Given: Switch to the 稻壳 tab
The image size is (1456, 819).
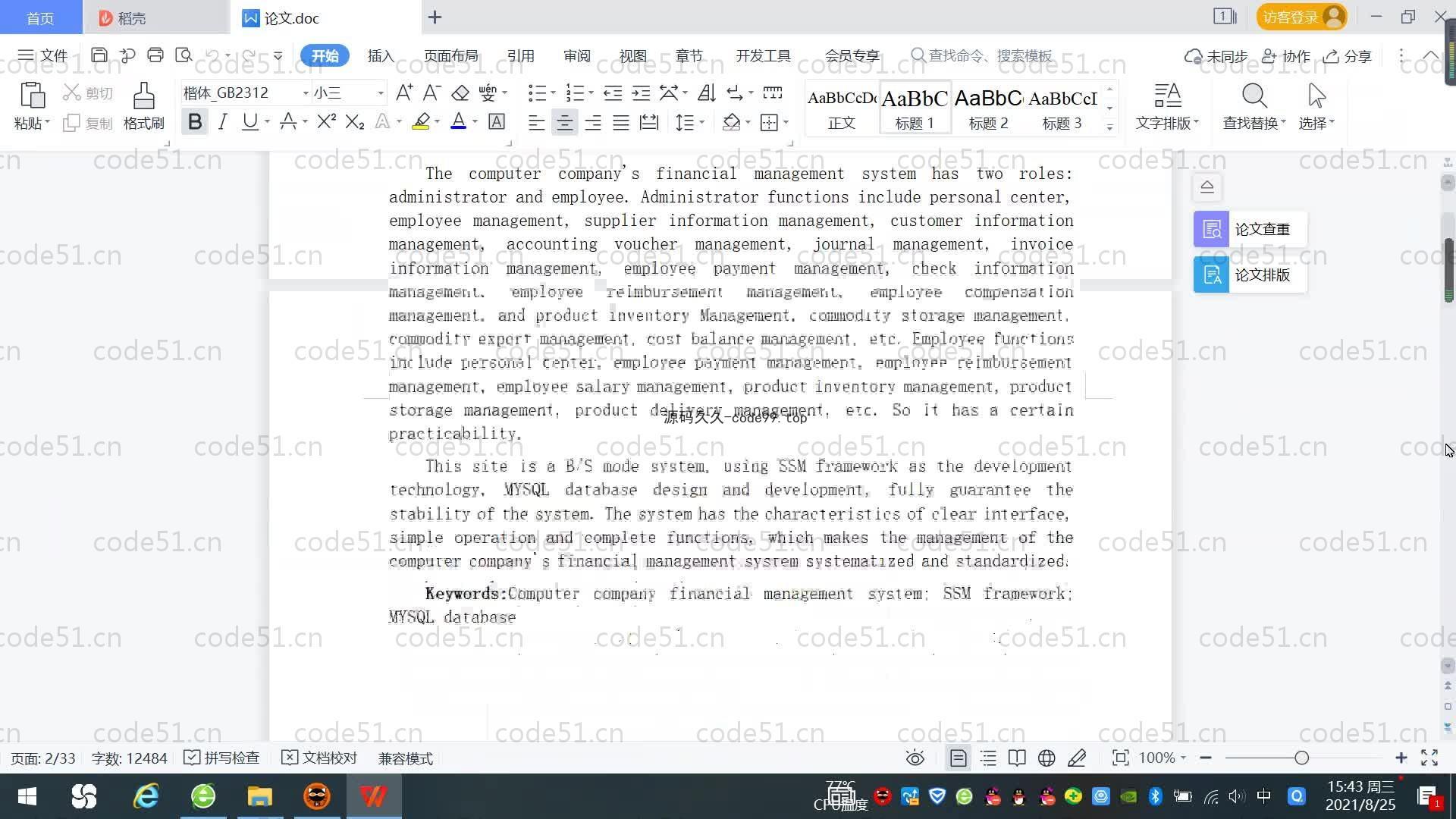Looking at the screenshot, I should (x=155, y=17).
